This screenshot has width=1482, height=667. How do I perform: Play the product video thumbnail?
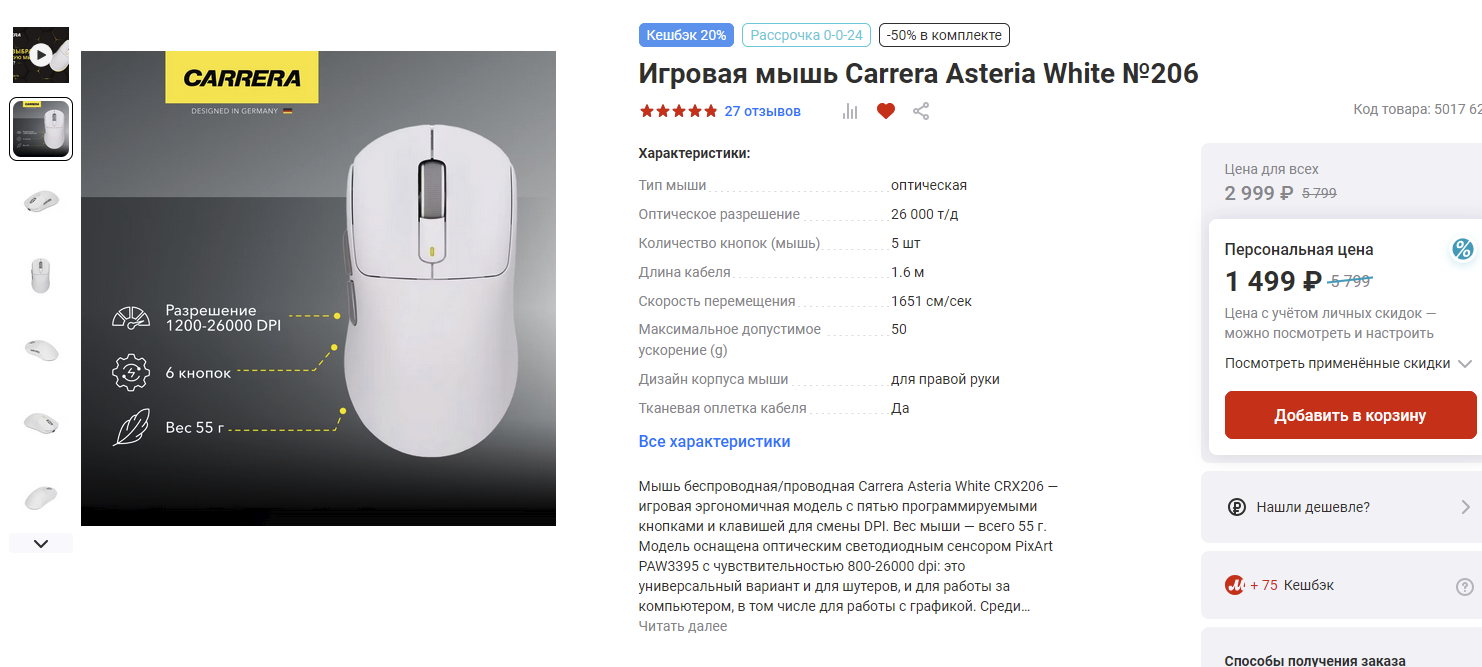[x=41, y=55]
